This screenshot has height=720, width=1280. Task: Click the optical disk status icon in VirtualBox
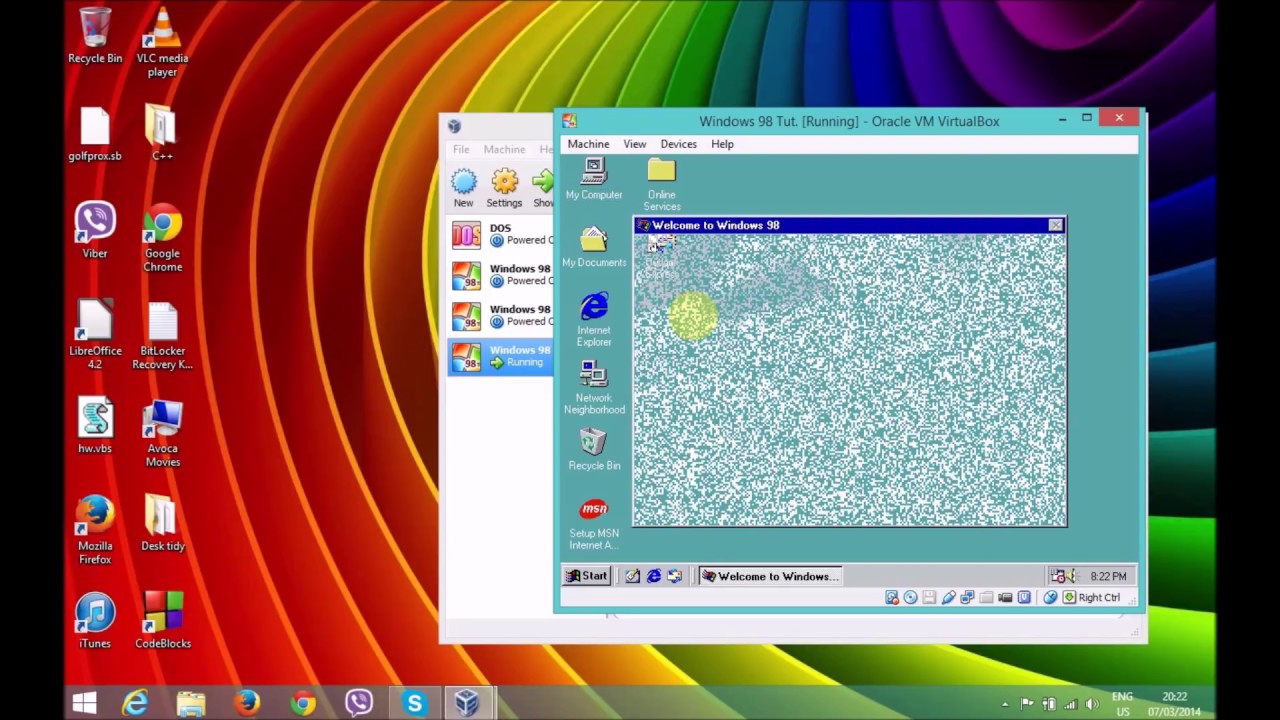click(x=910, y=598)
